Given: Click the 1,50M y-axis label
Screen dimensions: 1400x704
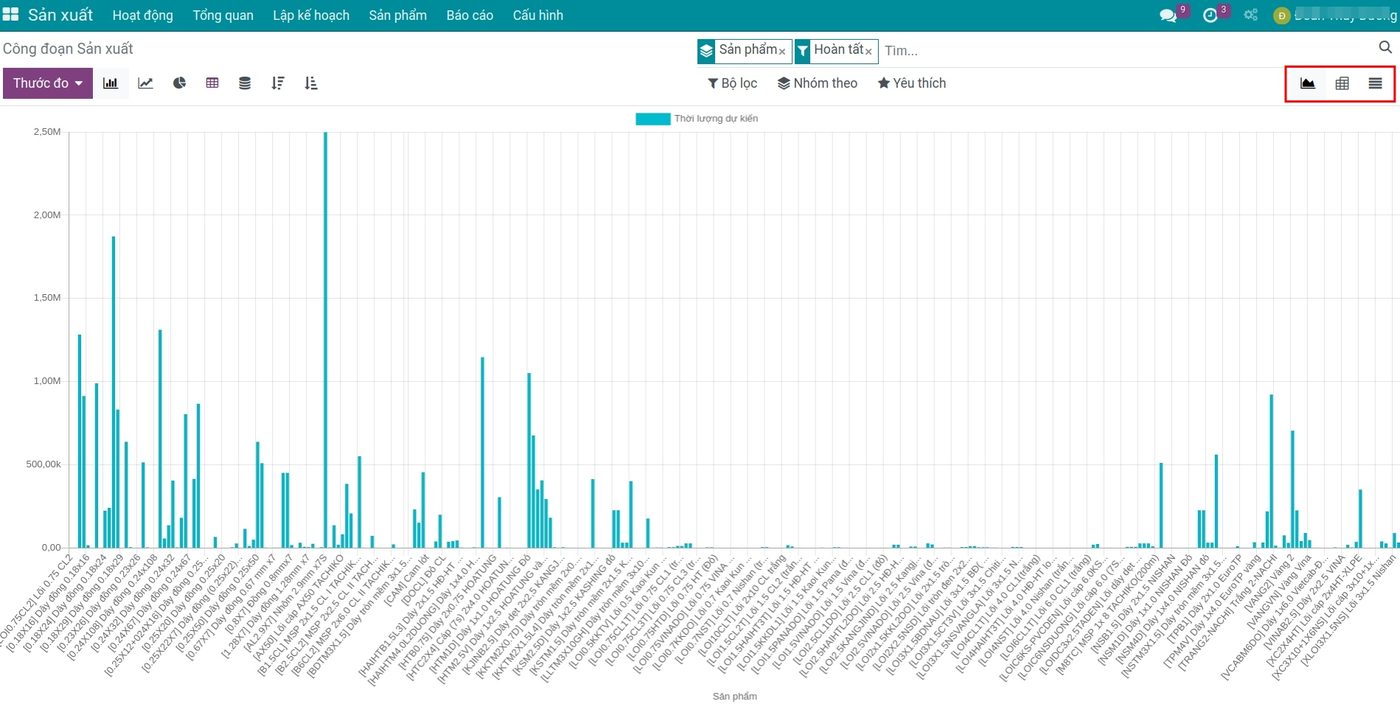Looking at the screenshot, I should pyautogui.click(x=47, y=298).
